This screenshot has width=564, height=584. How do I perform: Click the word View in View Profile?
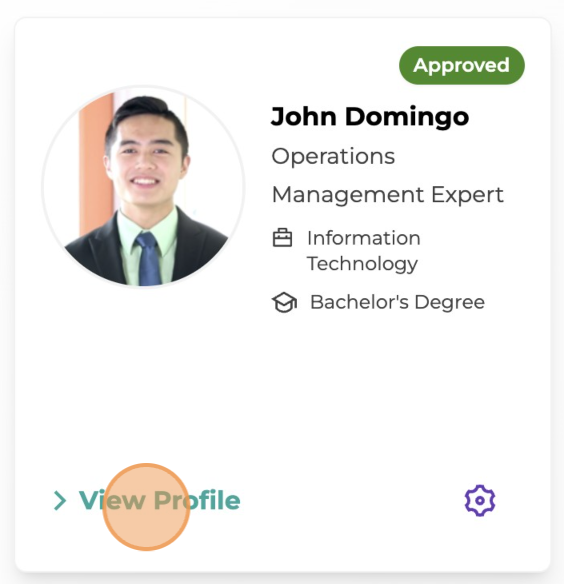pyautogui.click(x=112, y=500)
